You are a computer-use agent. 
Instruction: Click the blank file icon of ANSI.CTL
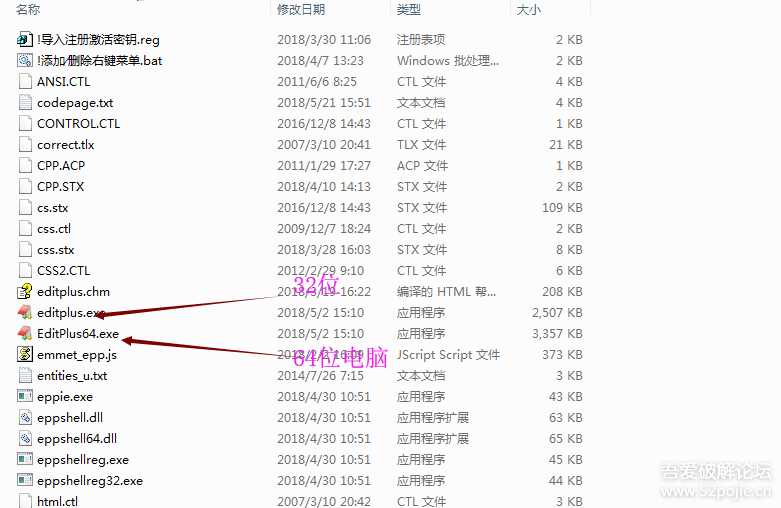coord(25,81)
